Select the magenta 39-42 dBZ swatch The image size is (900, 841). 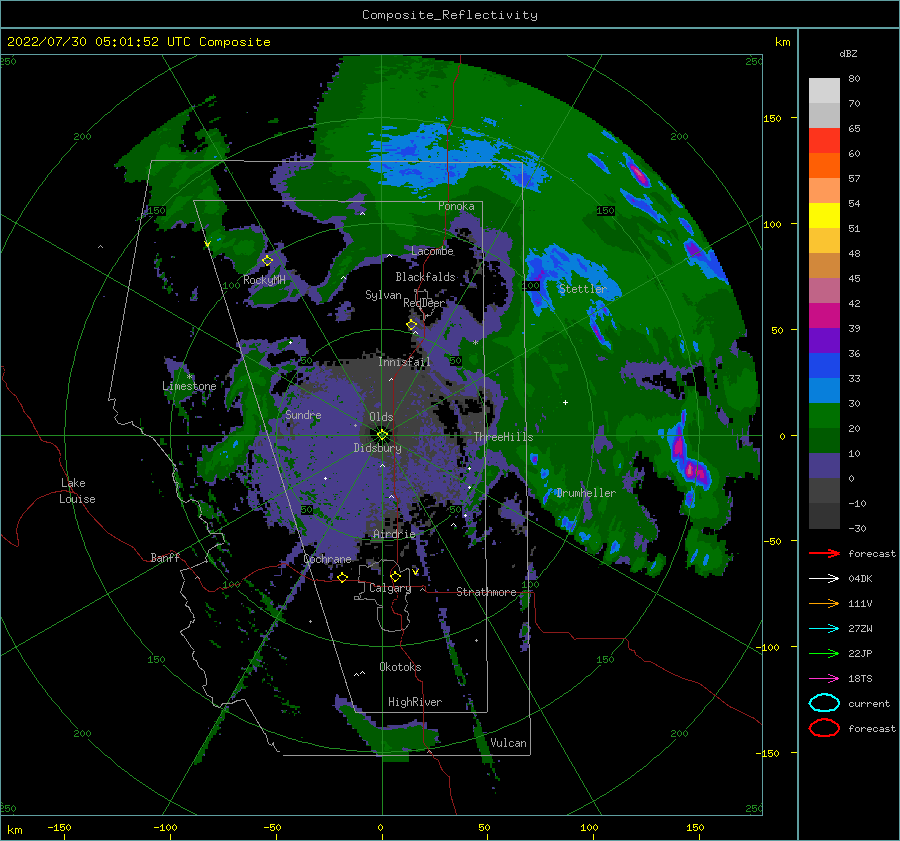click(824, 316)
